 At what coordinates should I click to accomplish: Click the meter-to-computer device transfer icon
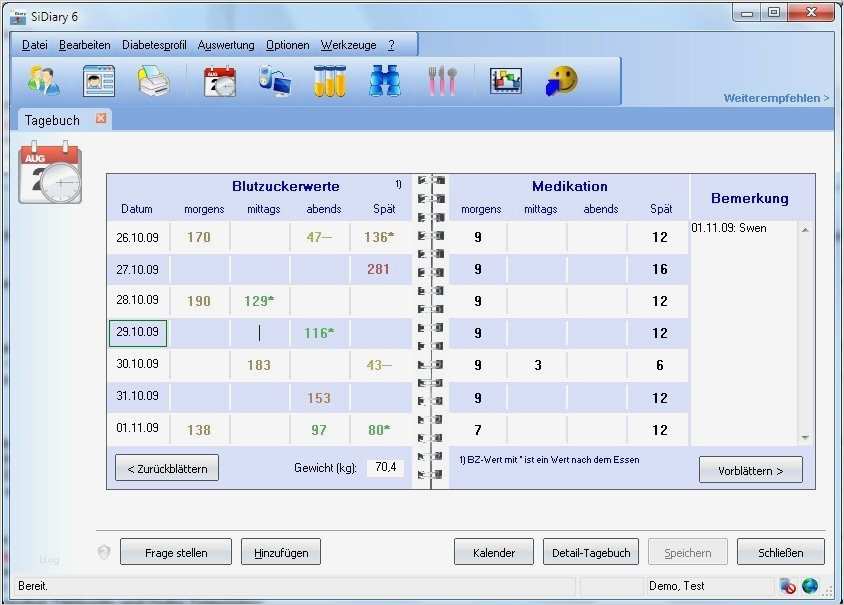click(x=274, y=81)
